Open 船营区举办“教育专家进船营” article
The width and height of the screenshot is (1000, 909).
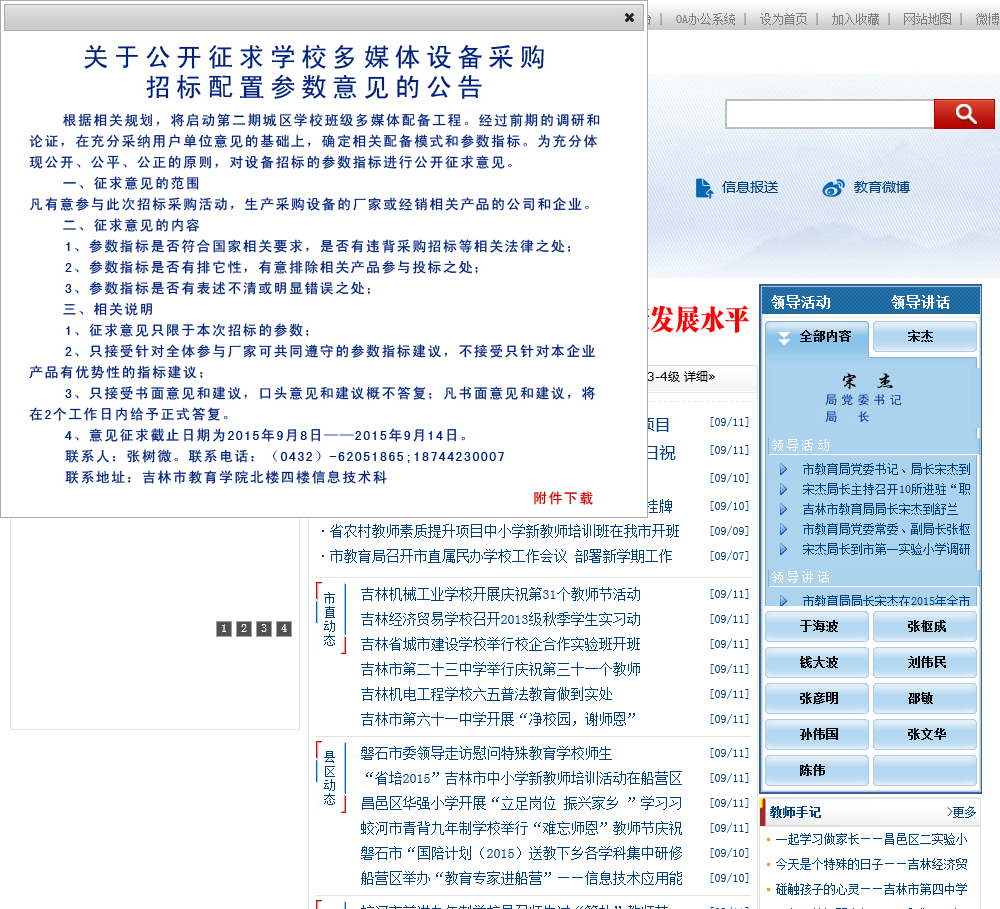521,878
